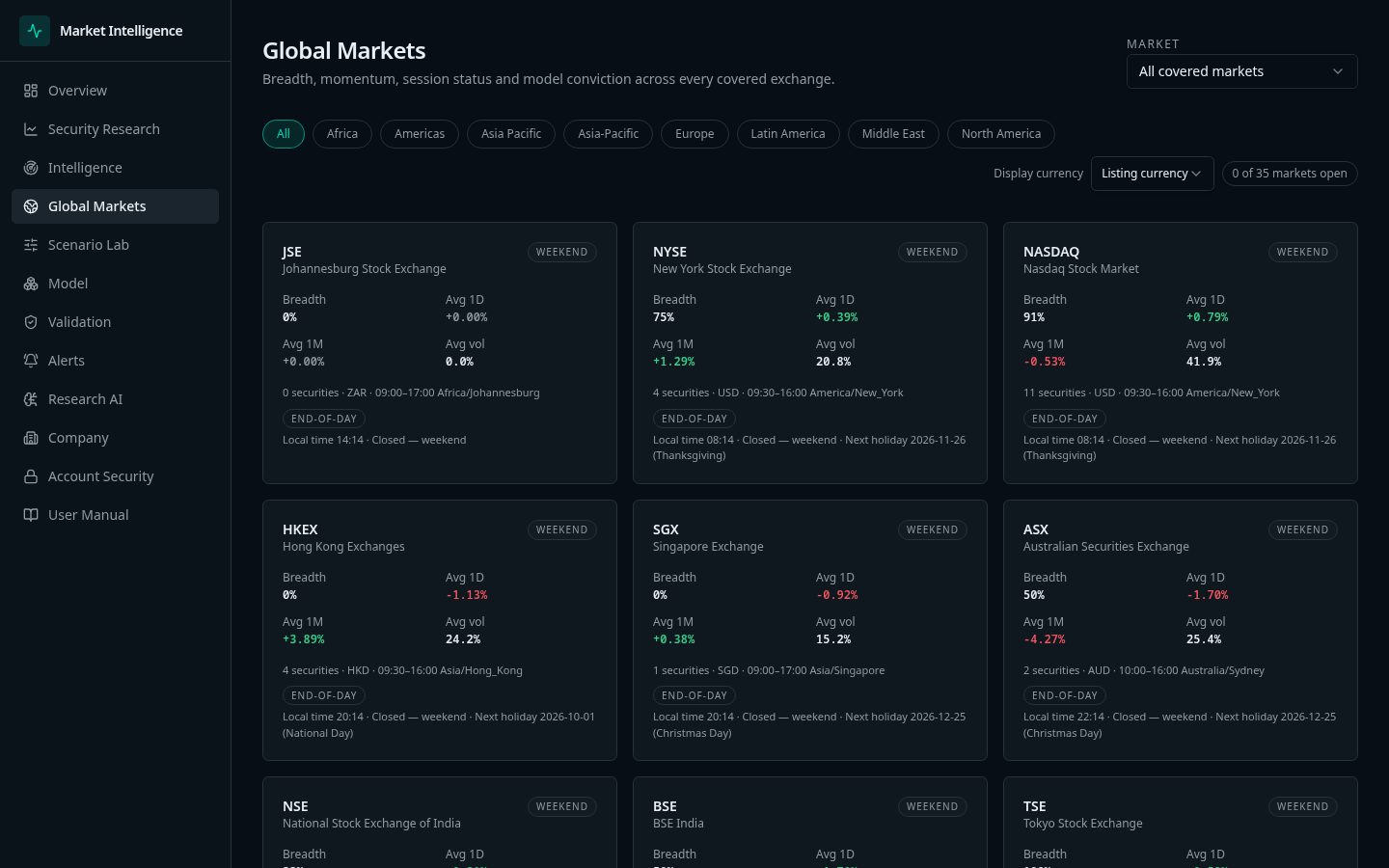This screenshot has height=868, width=1389.
Task: Click the Market Intelligence pulse logo icon
Action: tap(35, 31)
